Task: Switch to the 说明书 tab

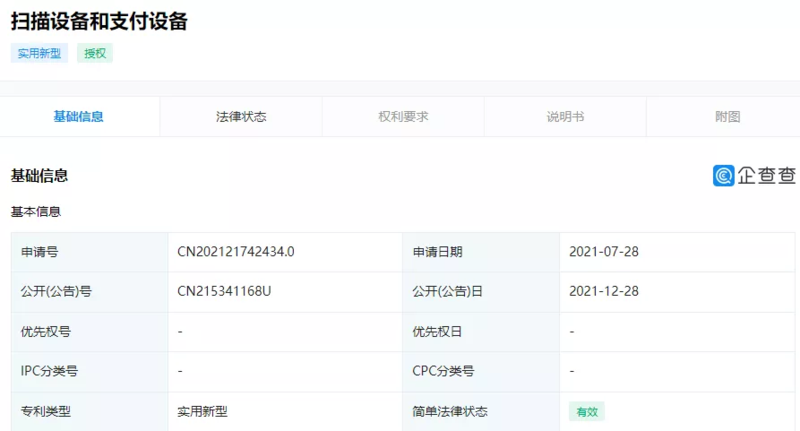Action: coord(565,117)
